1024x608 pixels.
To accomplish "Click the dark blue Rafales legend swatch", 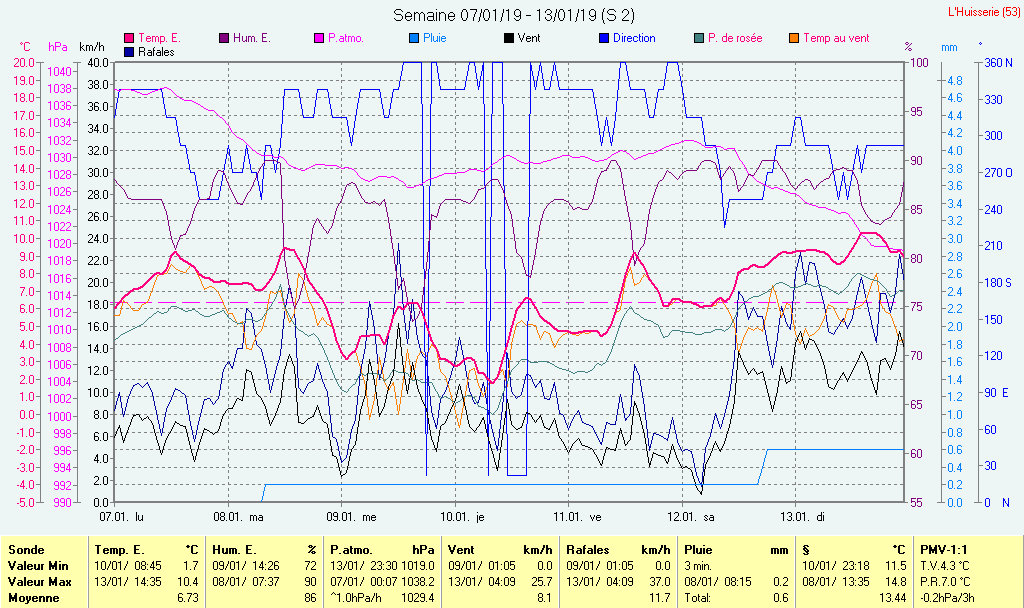I will [x=129, y=52].
